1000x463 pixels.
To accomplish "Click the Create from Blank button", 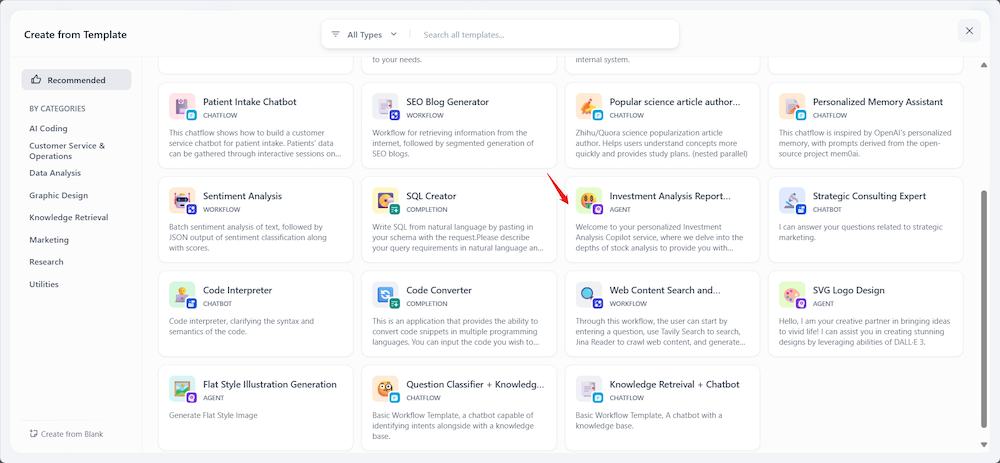I will [66, 434].
